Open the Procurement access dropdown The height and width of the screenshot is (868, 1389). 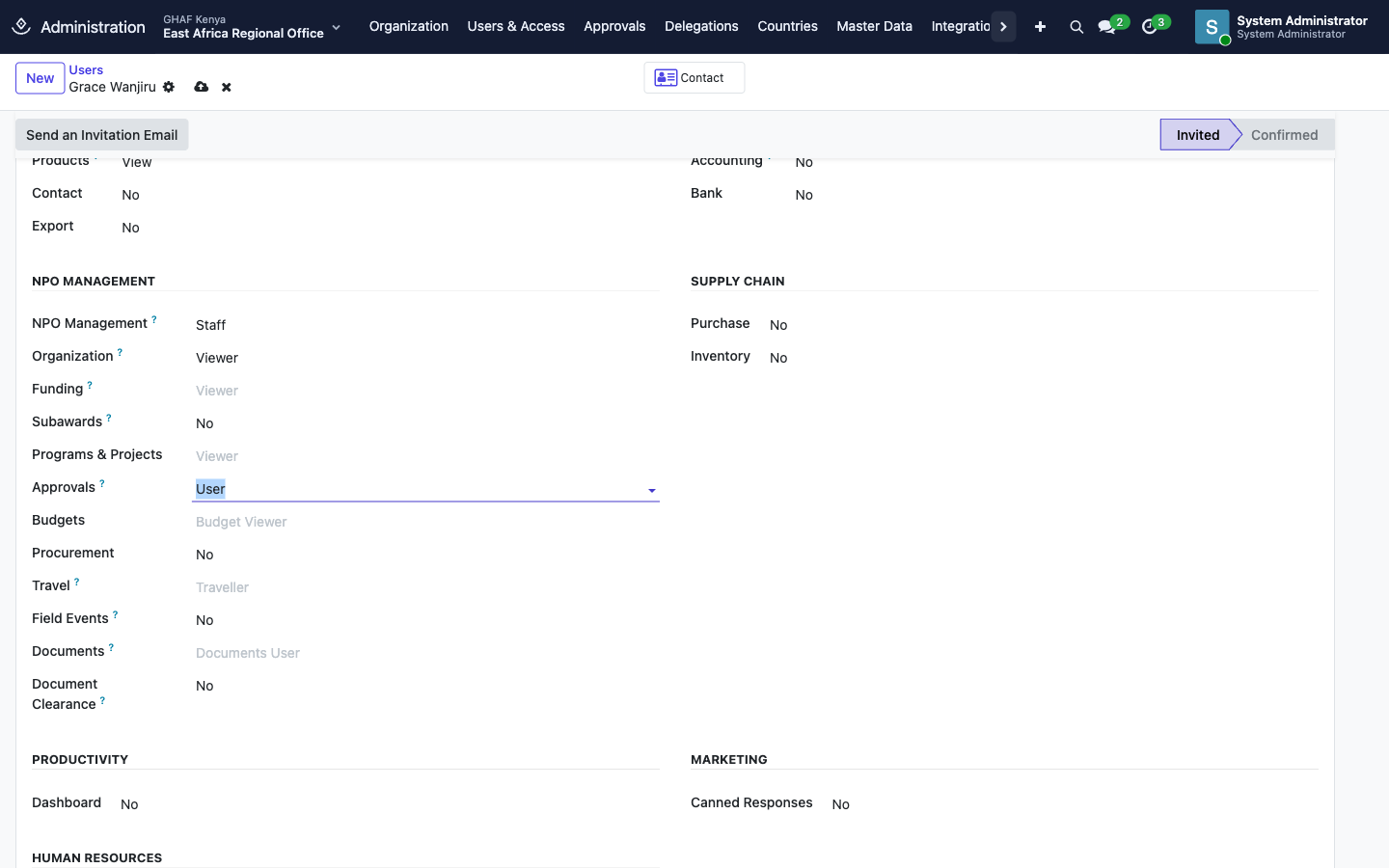(425, 555)
